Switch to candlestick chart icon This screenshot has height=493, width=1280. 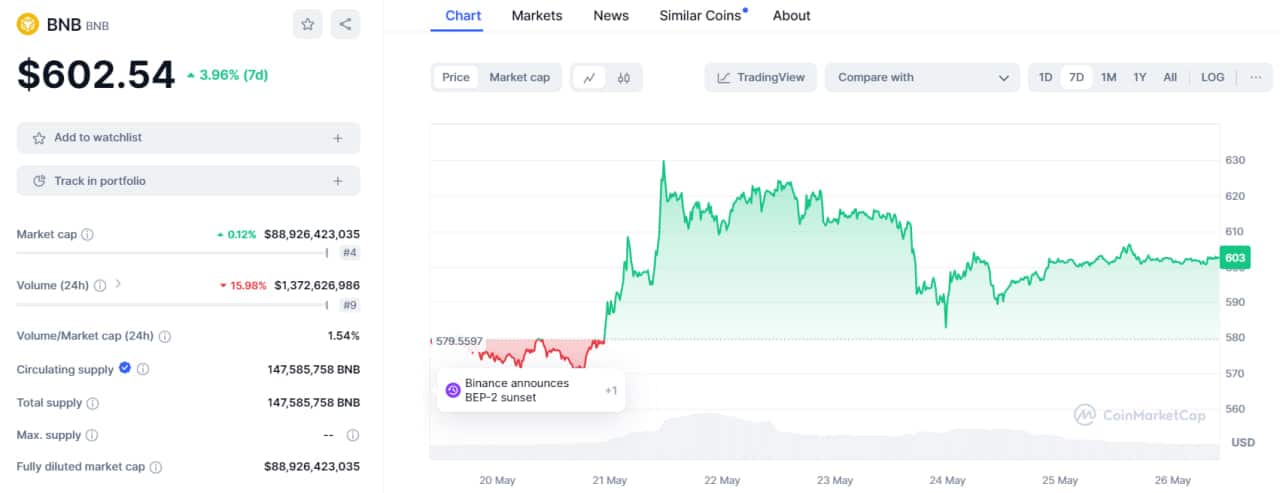(624, 77)
